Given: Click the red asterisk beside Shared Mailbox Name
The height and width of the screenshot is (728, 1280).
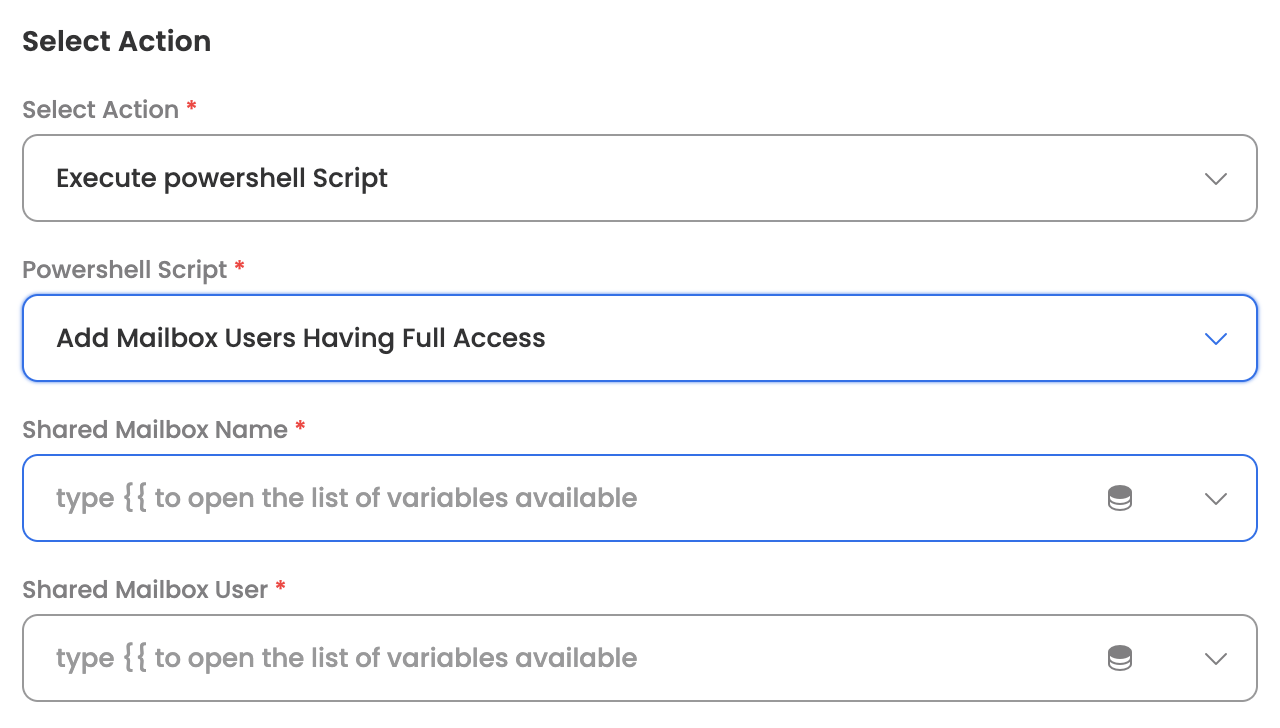Looking at the screenshot, I should pos(300,427).
